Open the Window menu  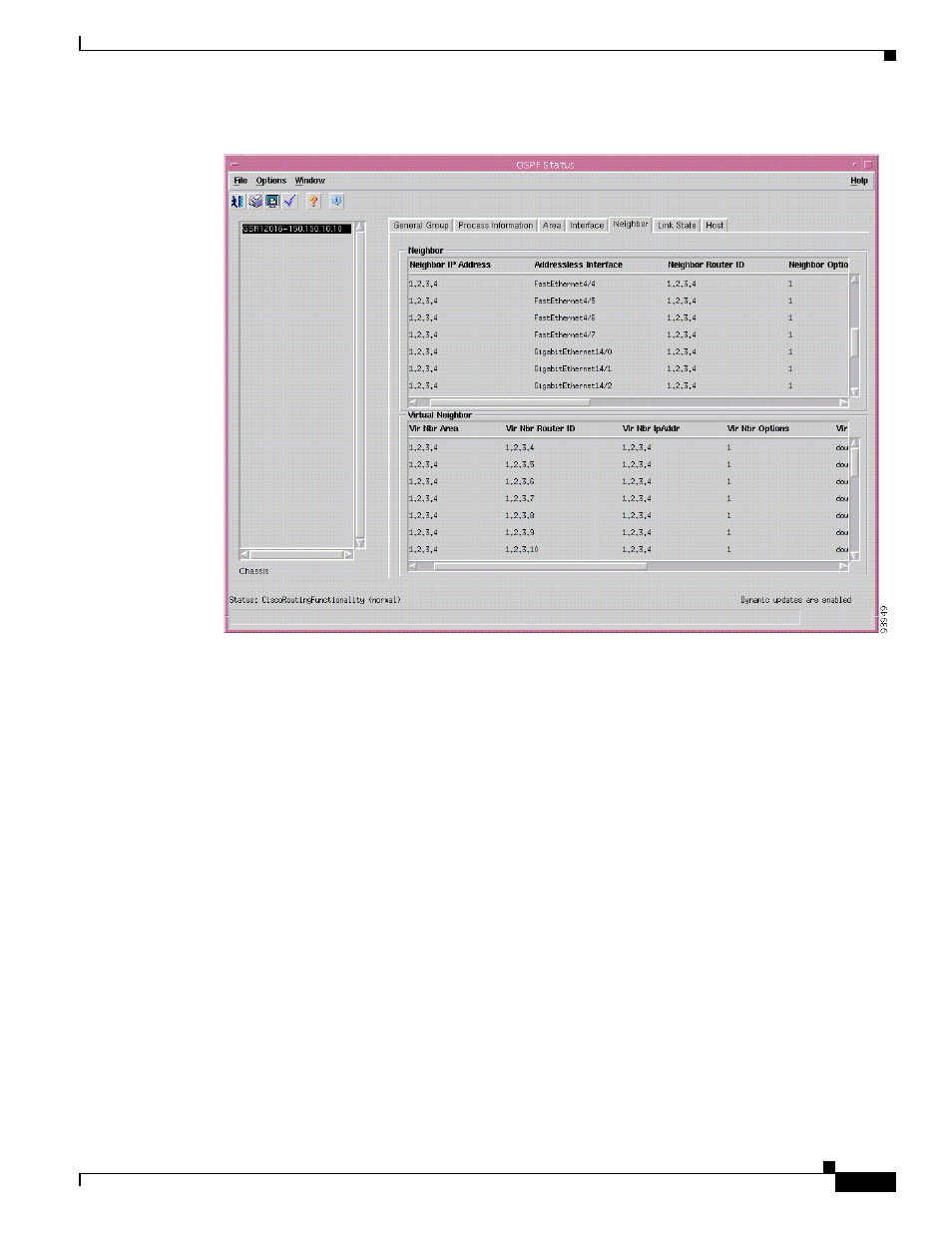tap(310, 181)
